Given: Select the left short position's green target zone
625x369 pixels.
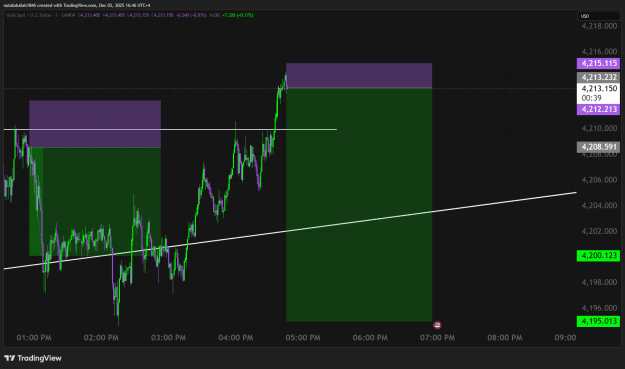Looking at the screenshot, I should pyautogui.click(x=95, y=202).
